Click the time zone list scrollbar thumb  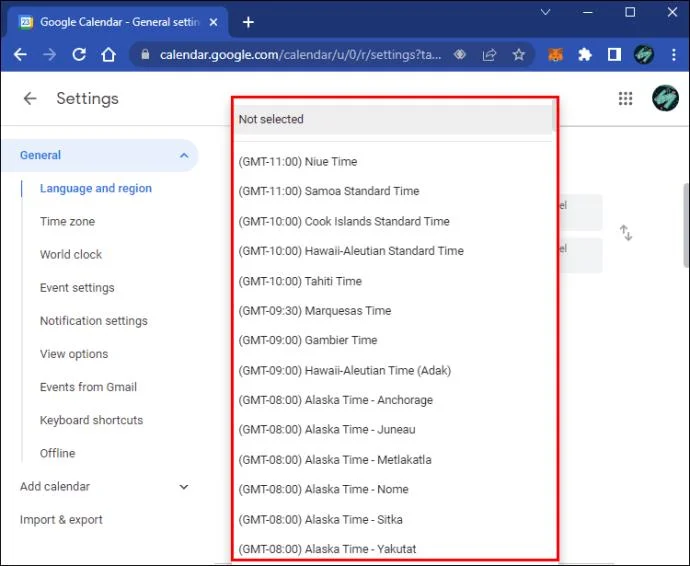coord(554,117)
